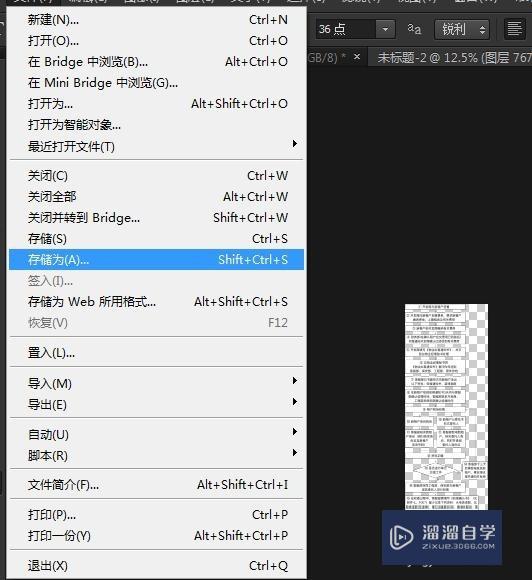The height and width of the screenshot is (580, 532).
Task: Choose 打印(P)... menu item
Action: [156, 515]
